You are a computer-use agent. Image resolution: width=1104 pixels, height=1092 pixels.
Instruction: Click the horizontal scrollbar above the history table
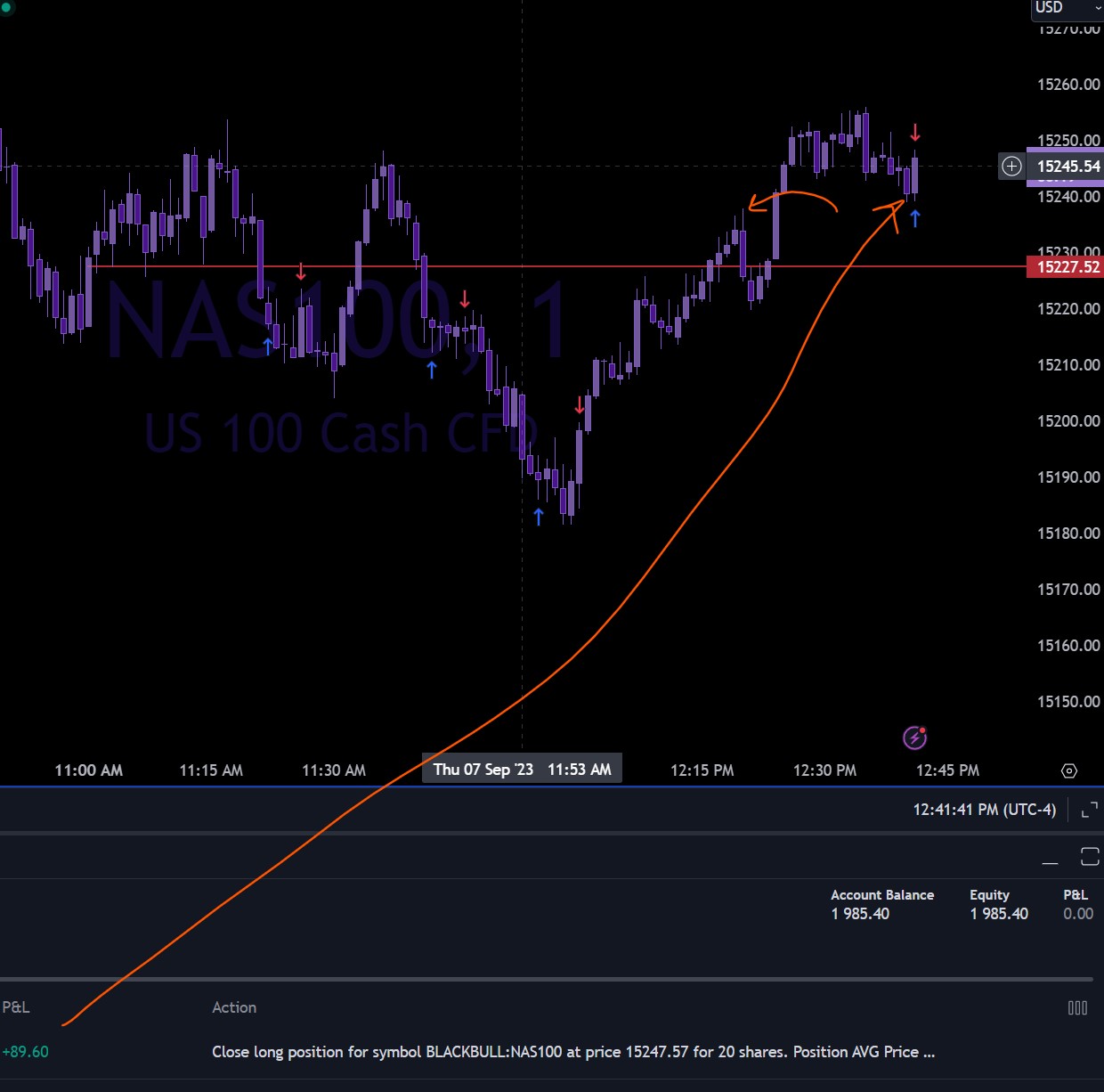pyautogui.click(x=547, y=979)
